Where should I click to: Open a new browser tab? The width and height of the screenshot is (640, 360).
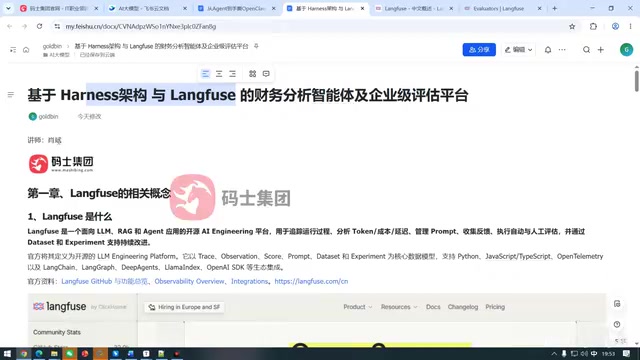(554, 9)
